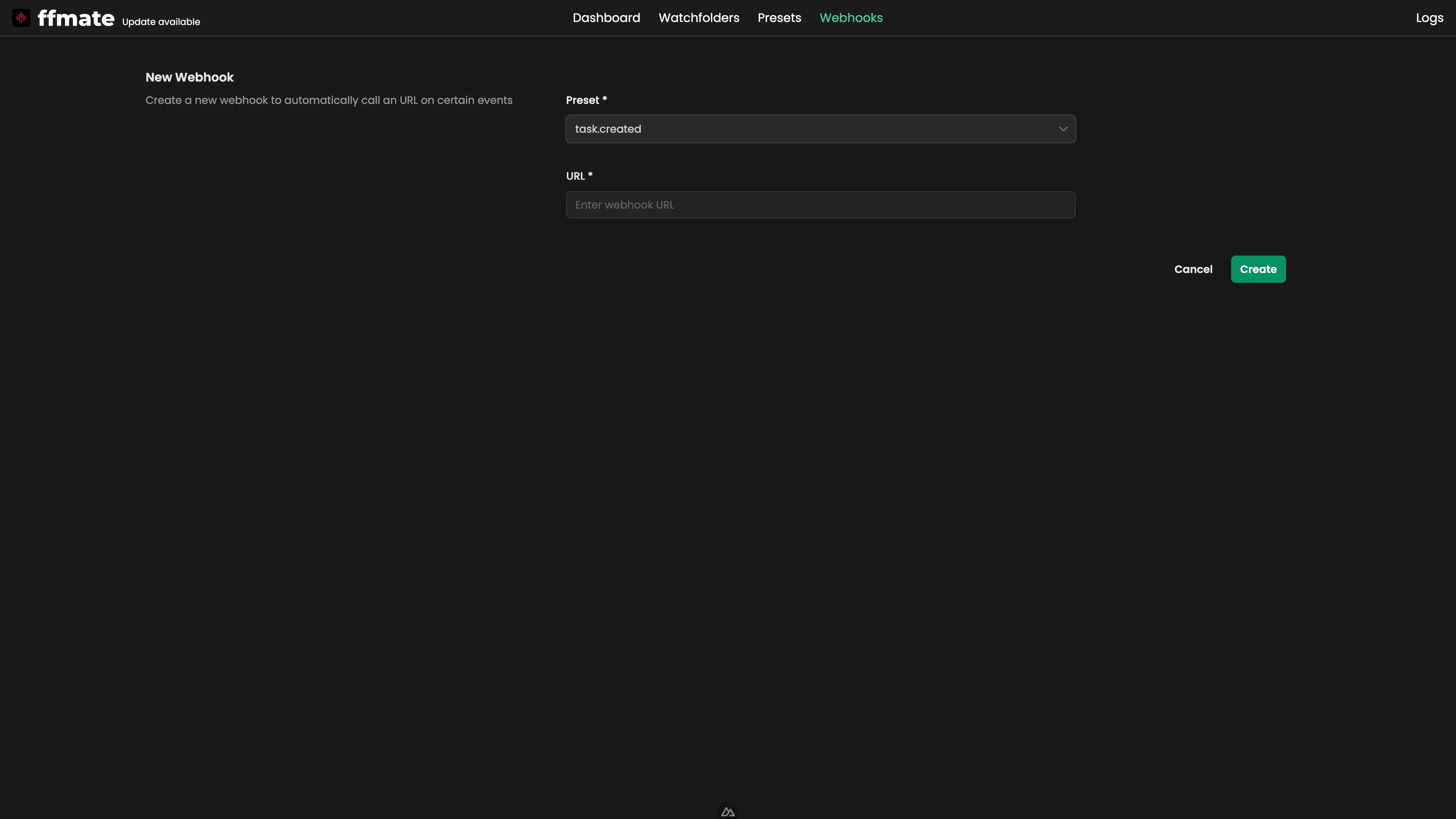Click the ffmate wordmark to go home
The height and width of the screenshot is (819, 1456).
click(x=76, y=18)
